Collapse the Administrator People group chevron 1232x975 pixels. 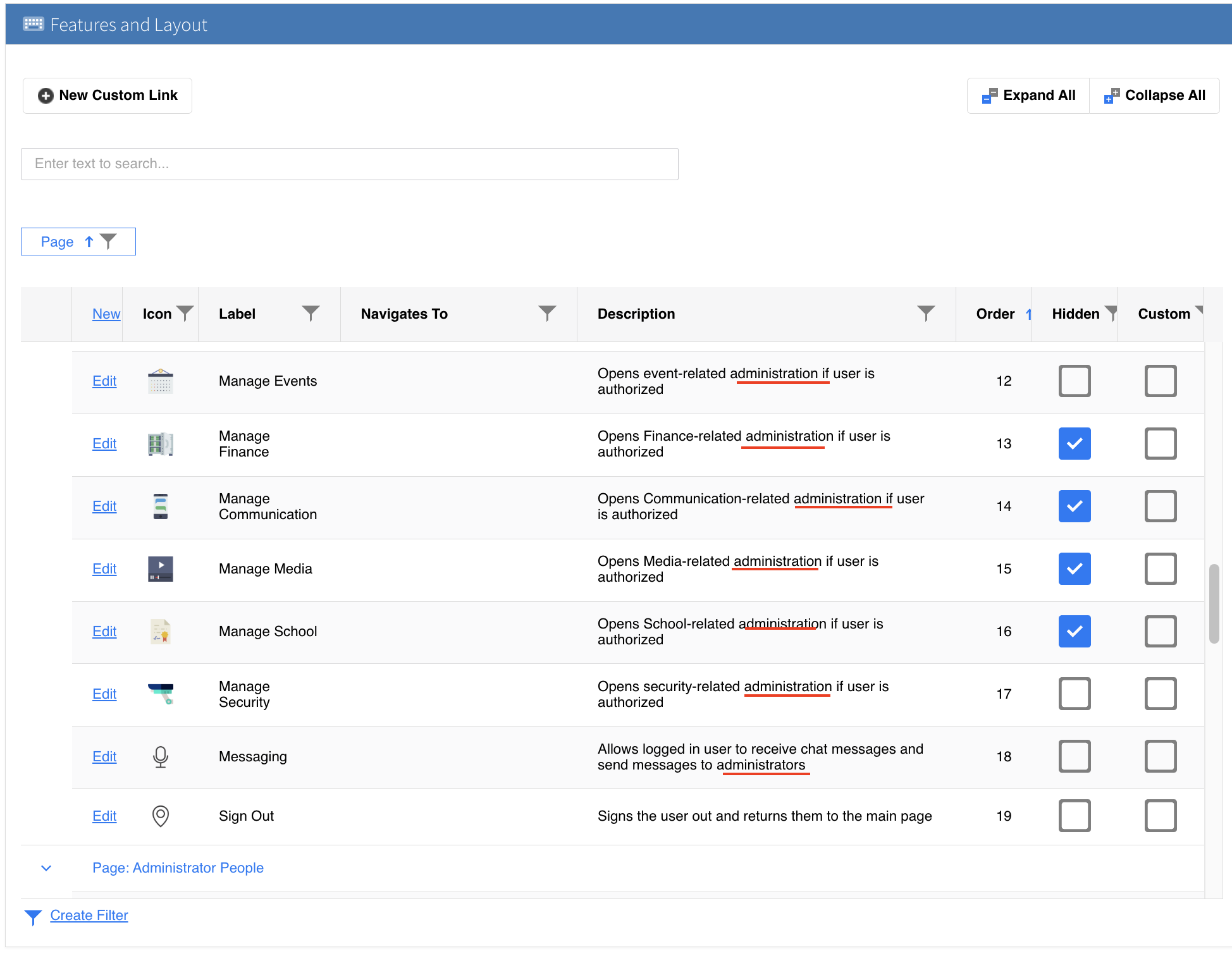(46, 869)
